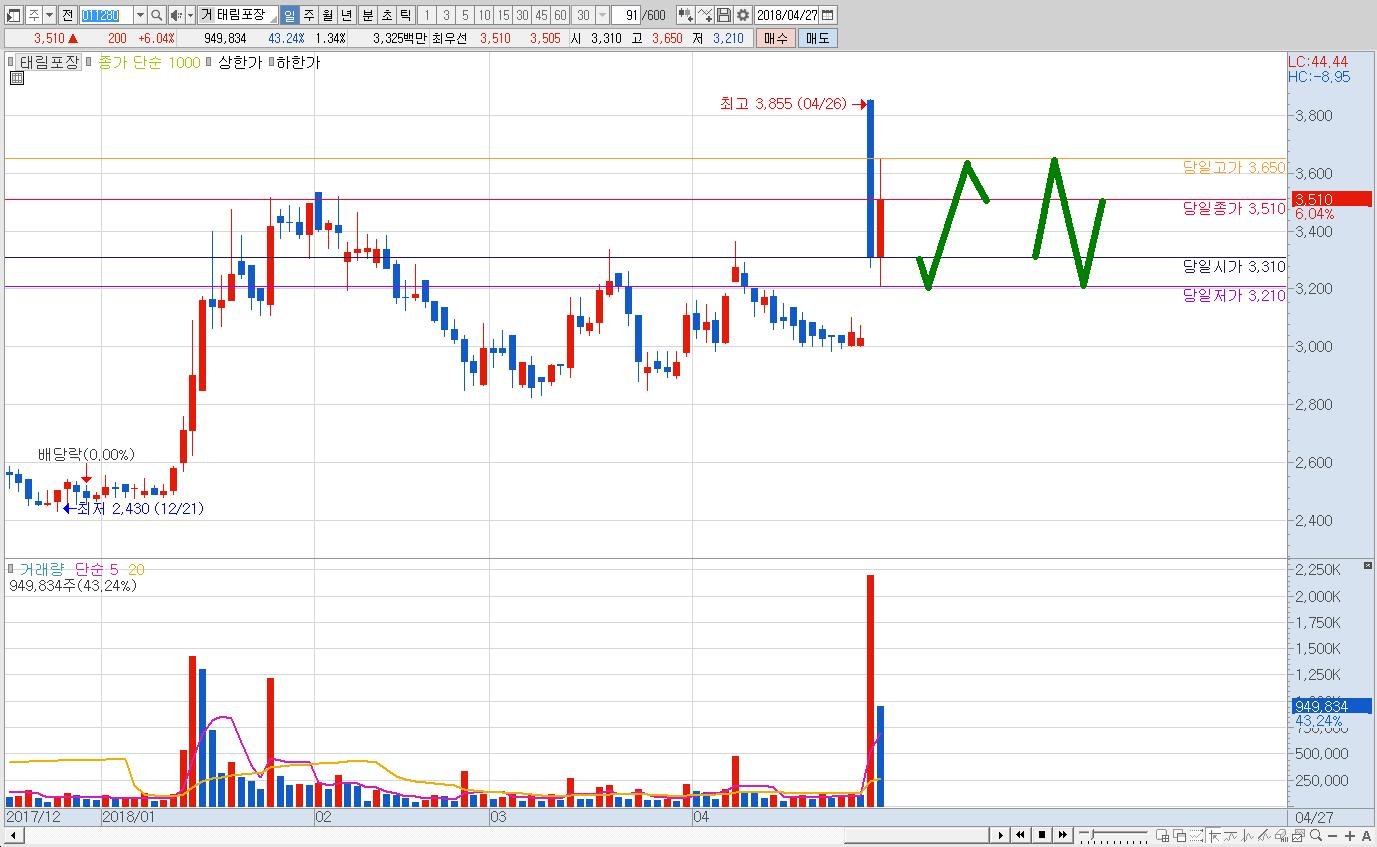Viewport: 1377px width, 847px height.
Task: Click the letter A text tool icon
Action: point(1366,836)
